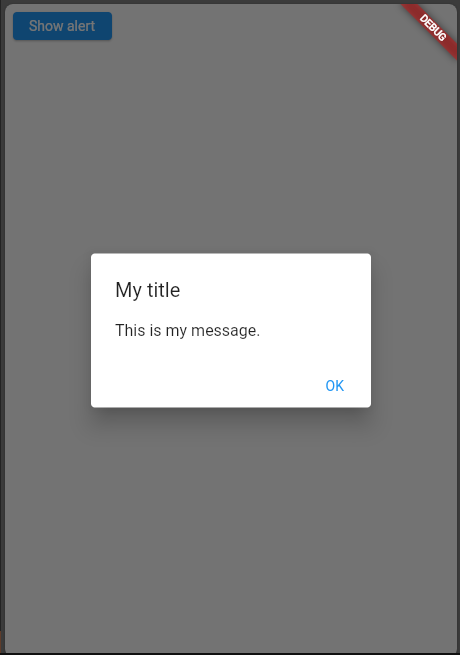The height and width of the screenshot is (655, 460).
Task: Click the gray area right of the dialog
Action: pyautogui.click(x=414, y=330)
